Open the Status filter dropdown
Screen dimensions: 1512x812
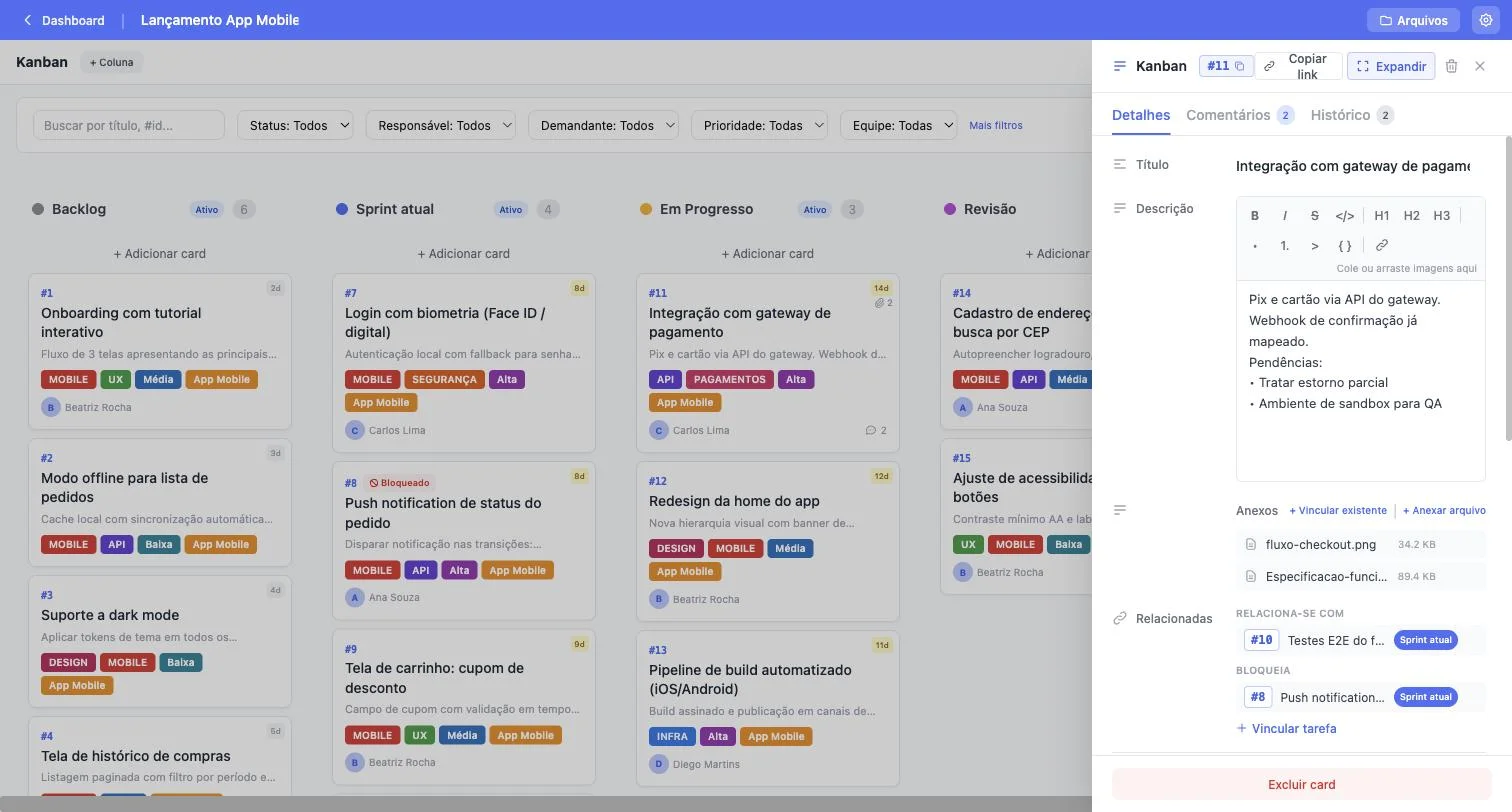(x=295, y=125)
